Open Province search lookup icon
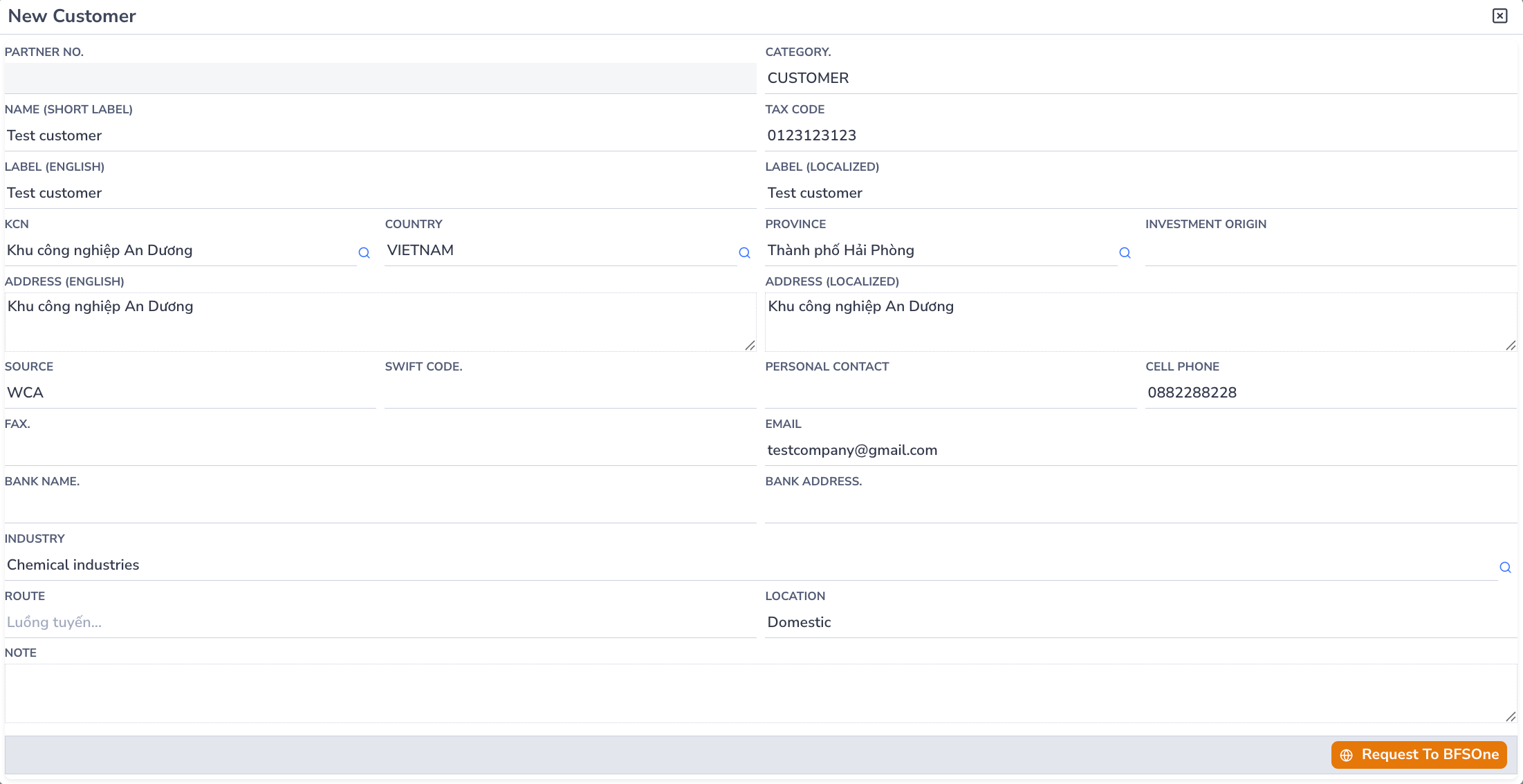Screen dimensions: 1523x784 point(1125,253)
